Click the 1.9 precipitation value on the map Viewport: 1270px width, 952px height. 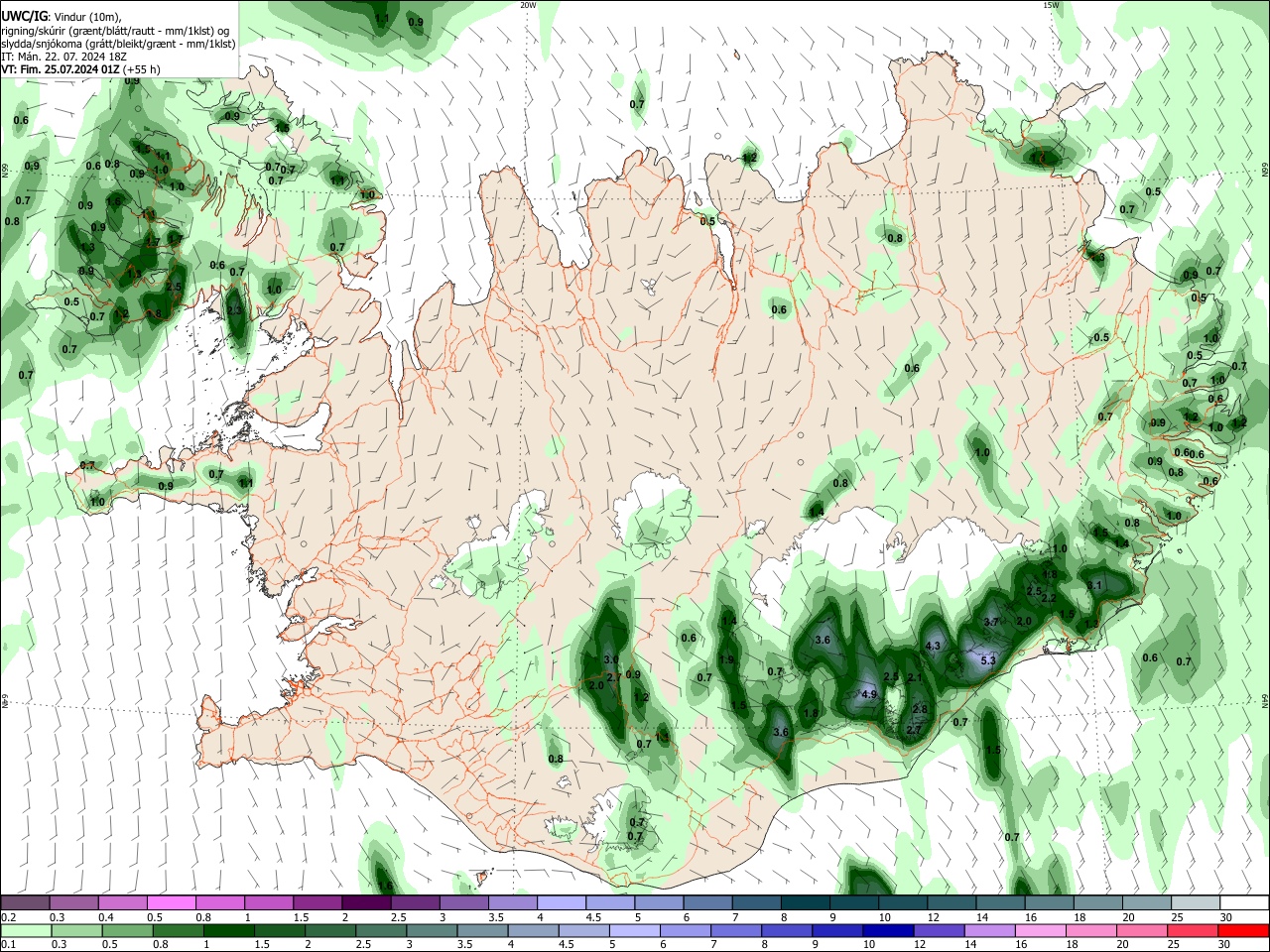726,659
